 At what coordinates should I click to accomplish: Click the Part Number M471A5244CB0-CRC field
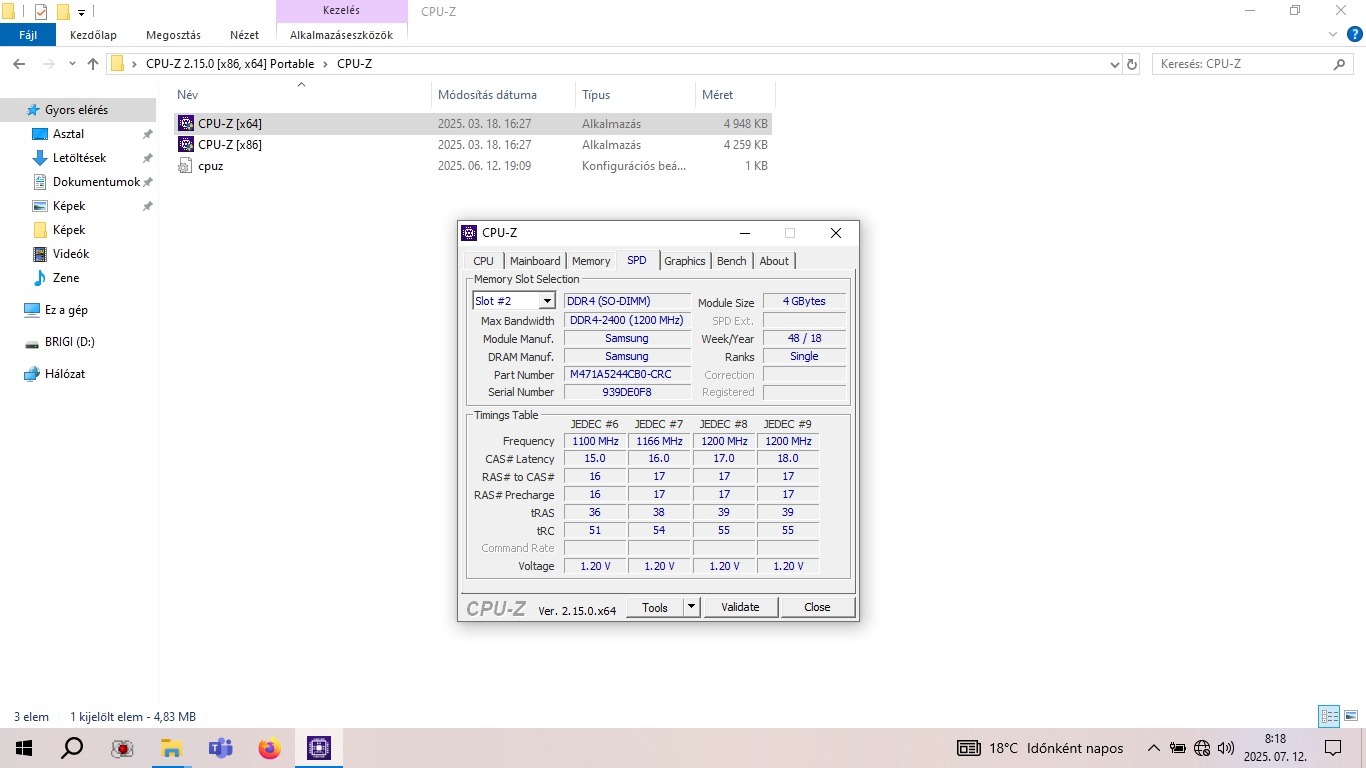tap(627, 374)
